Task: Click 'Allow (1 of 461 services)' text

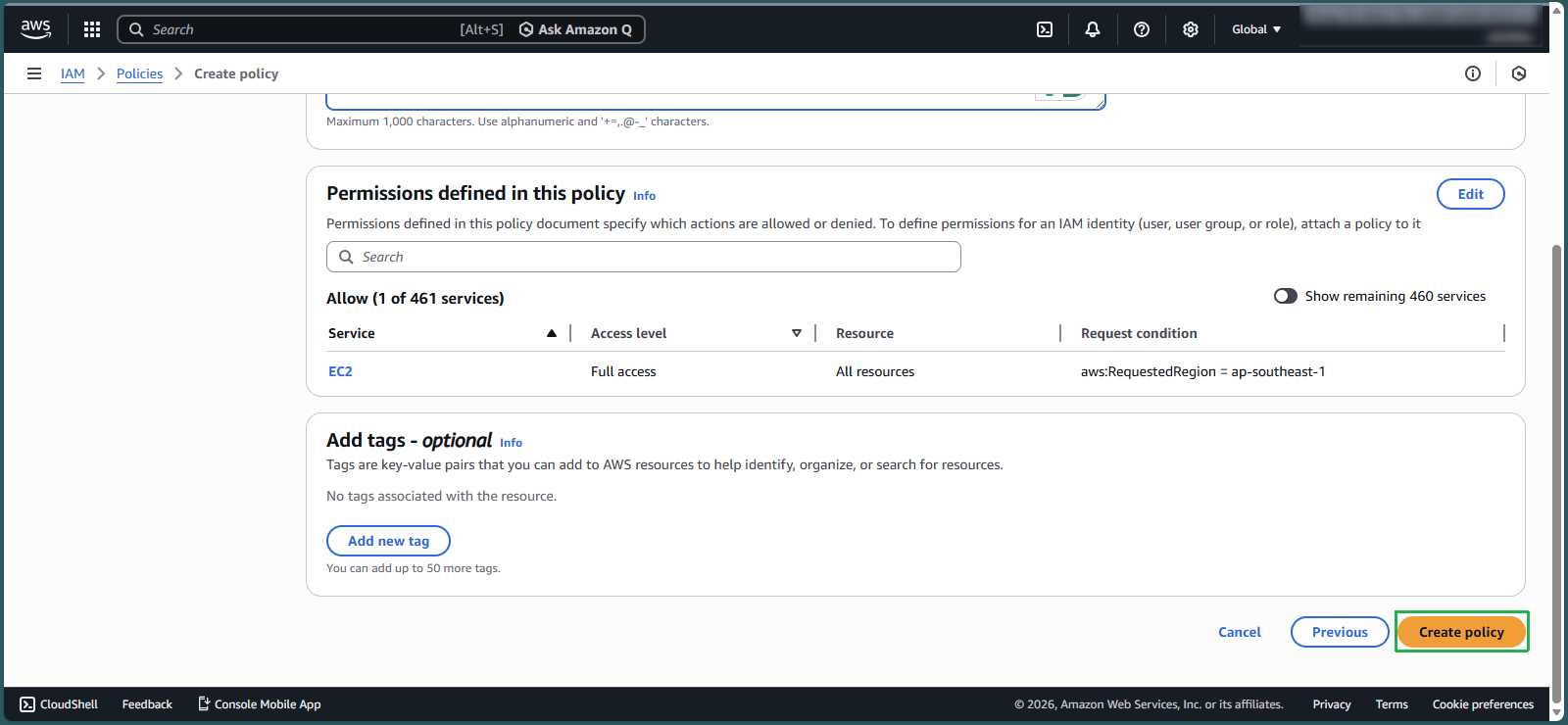Action: pyautogui.click(x=416, y=298)
